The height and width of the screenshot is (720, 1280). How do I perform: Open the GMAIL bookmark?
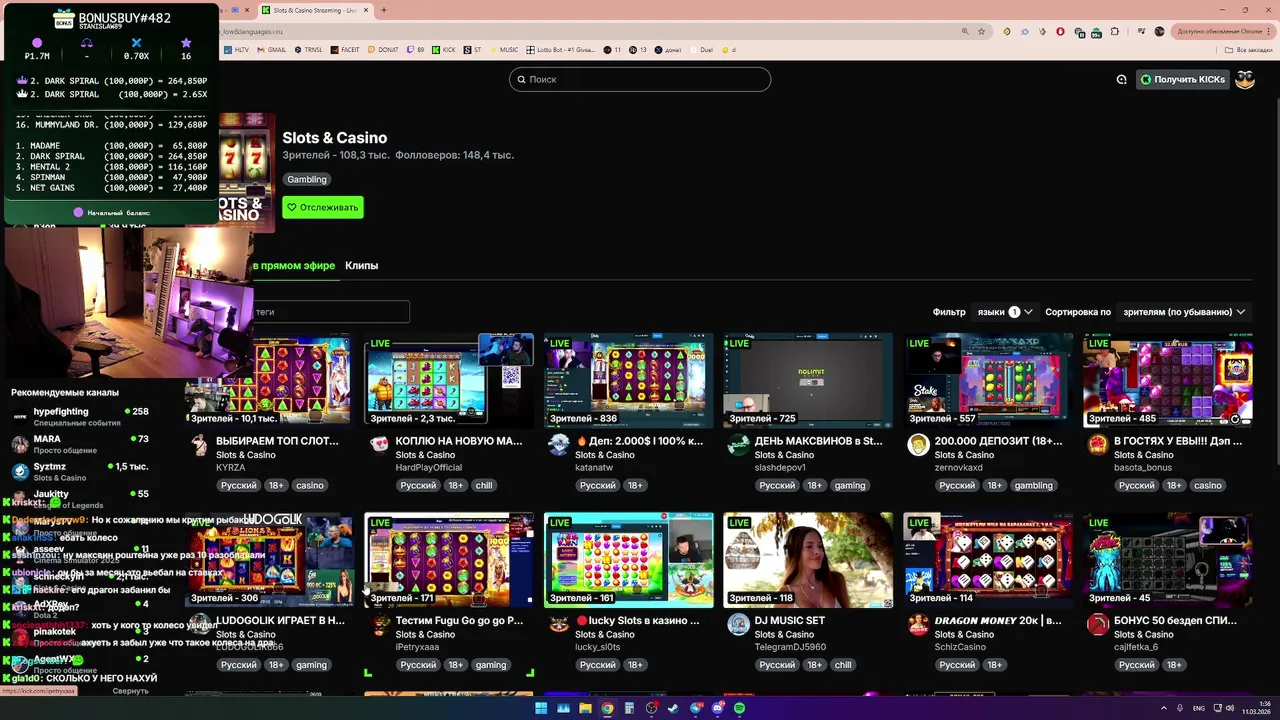tap(271, 49)
